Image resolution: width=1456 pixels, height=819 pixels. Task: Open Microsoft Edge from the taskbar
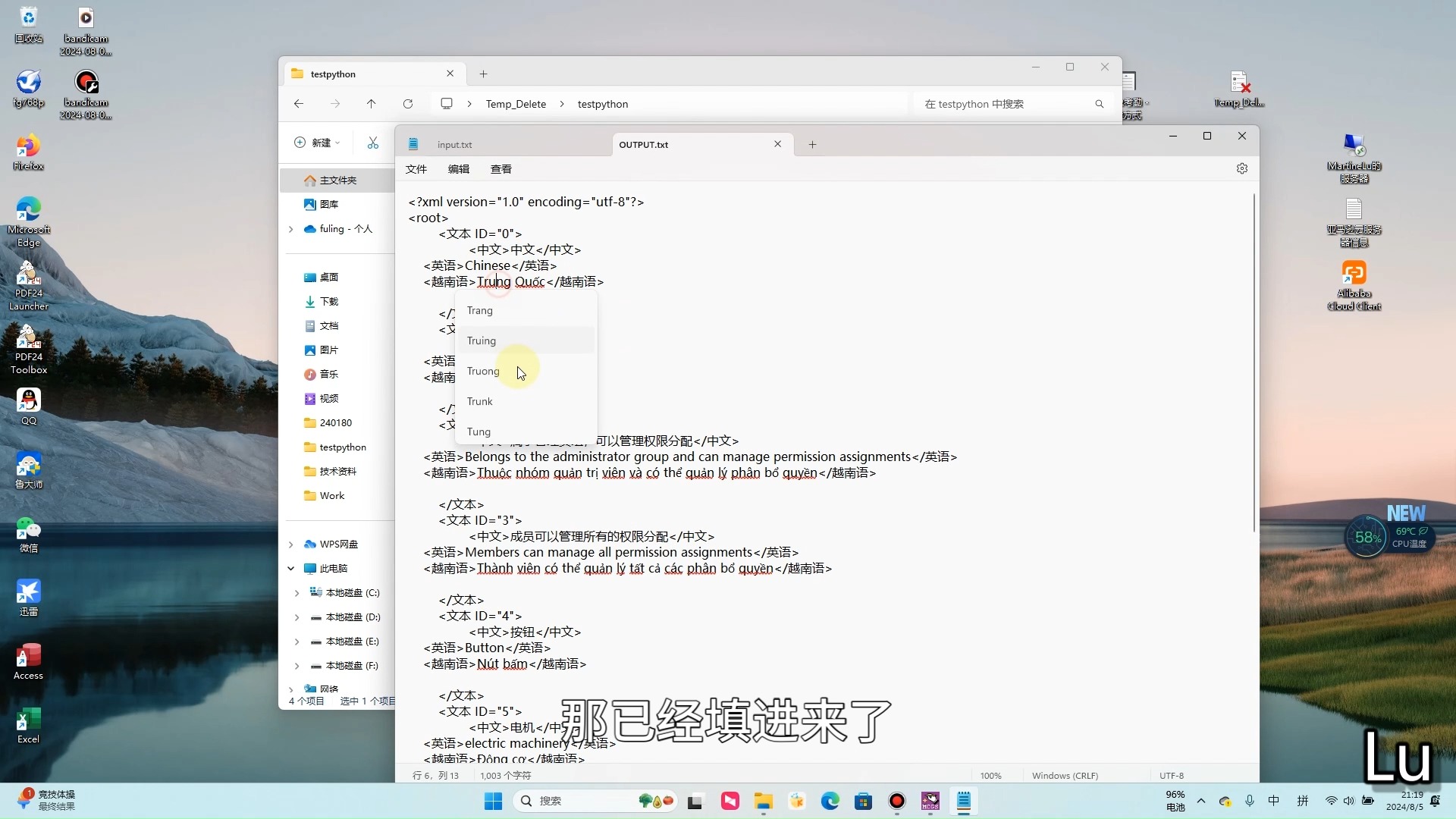(x=830, y=801)
